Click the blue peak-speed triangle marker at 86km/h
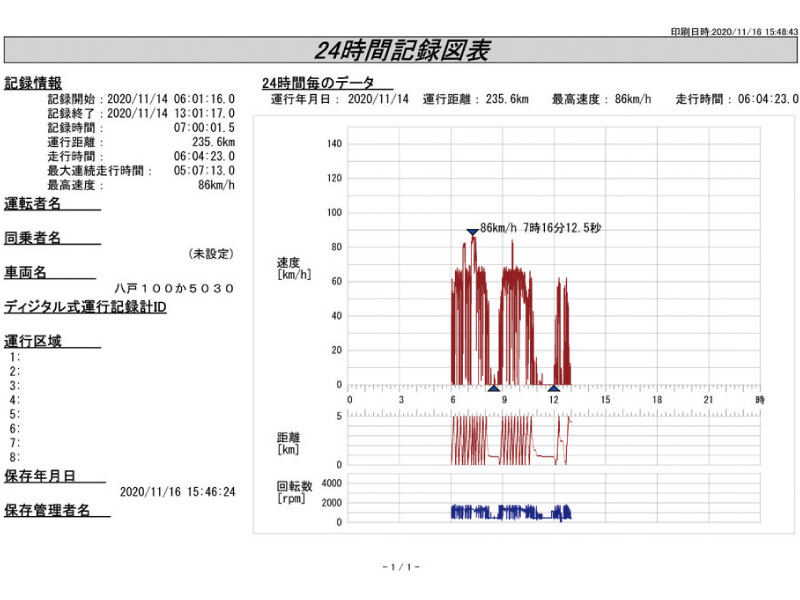Screen dimensions: 800x600 pos(472,232)
